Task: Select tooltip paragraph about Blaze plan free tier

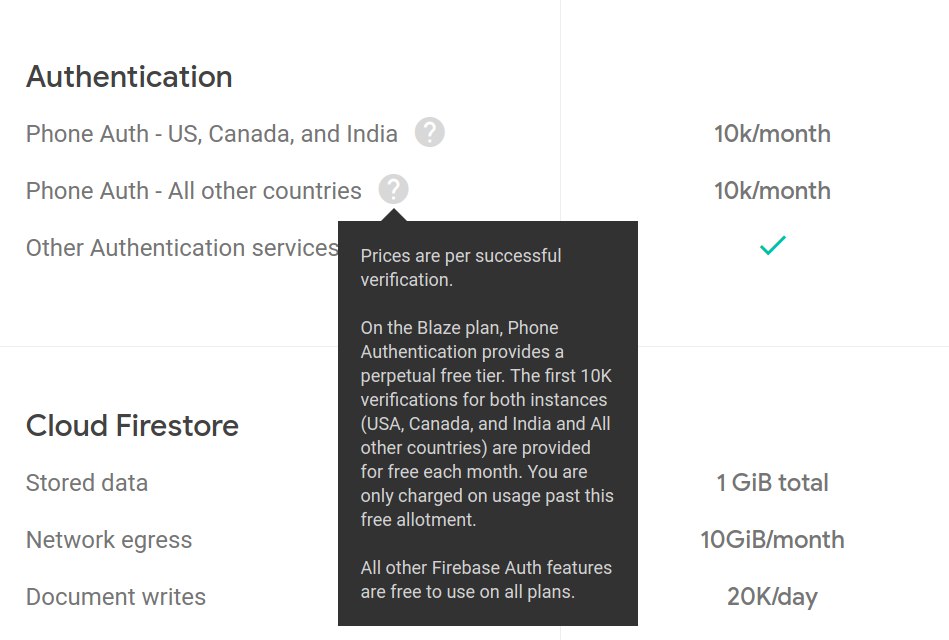Action: point(487,423)
